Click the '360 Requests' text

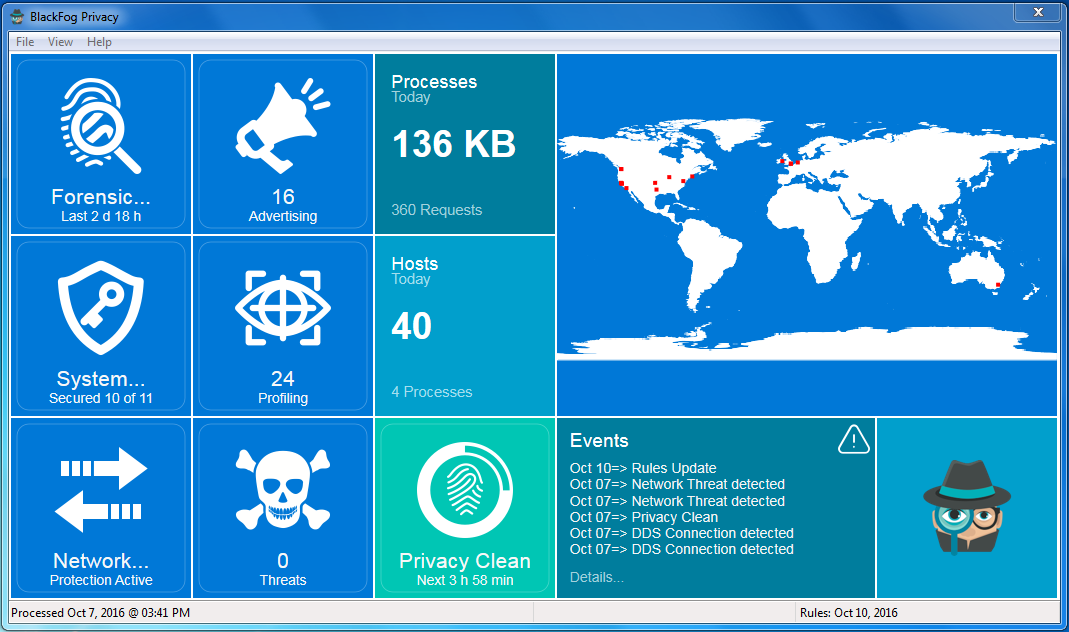(x=436, y=210)
